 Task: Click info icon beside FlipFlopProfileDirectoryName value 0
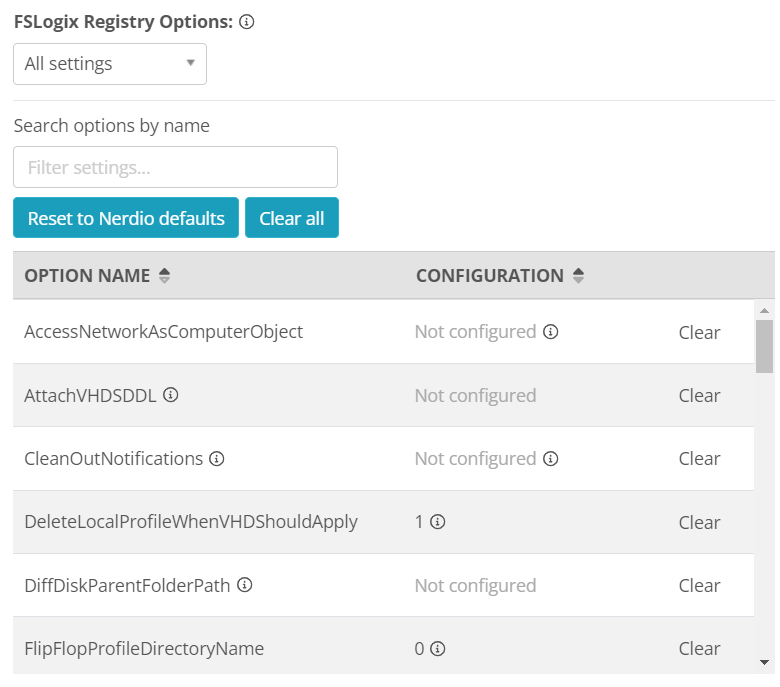pyautogui.click(x=438, y=649)
